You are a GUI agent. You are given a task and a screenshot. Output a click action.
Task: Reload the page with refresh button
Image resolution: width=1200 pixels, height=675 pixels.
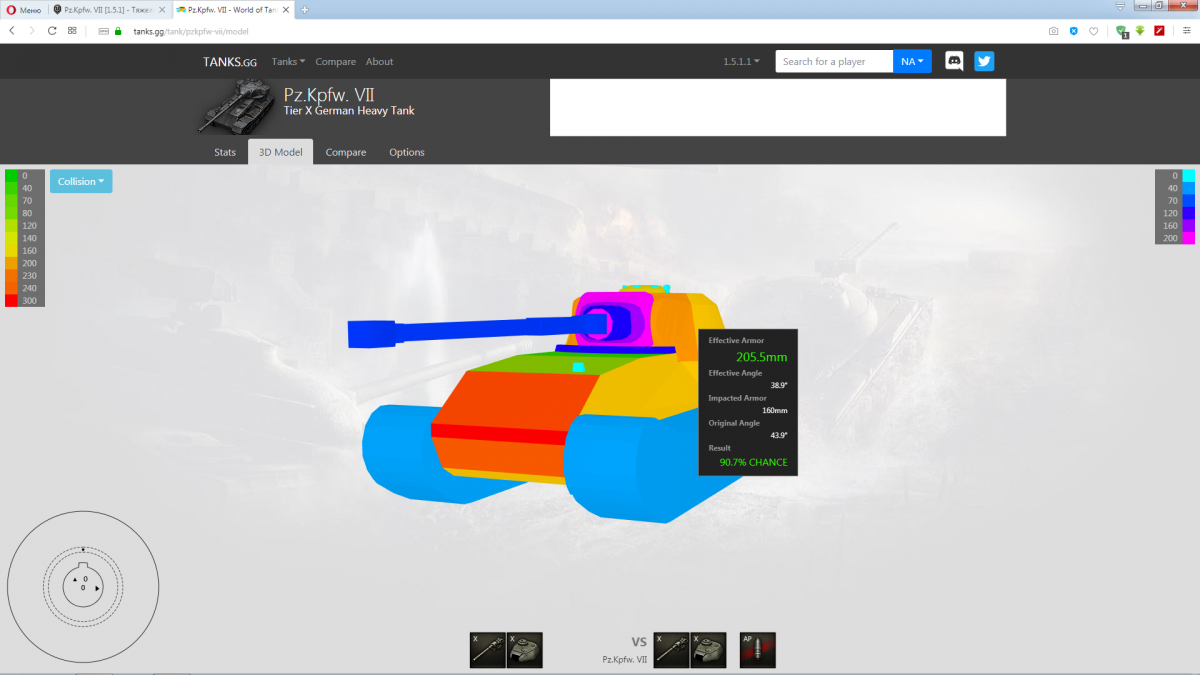click(52, 31)
